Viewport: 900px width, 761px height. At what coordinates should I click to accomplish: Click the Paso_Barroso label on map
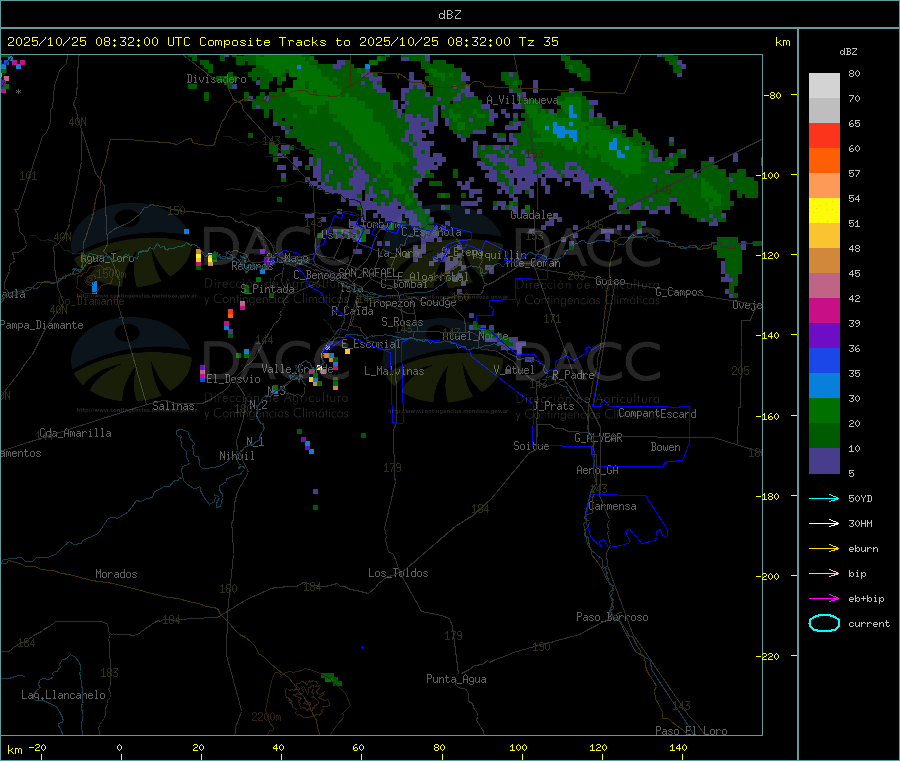point(612,617)
